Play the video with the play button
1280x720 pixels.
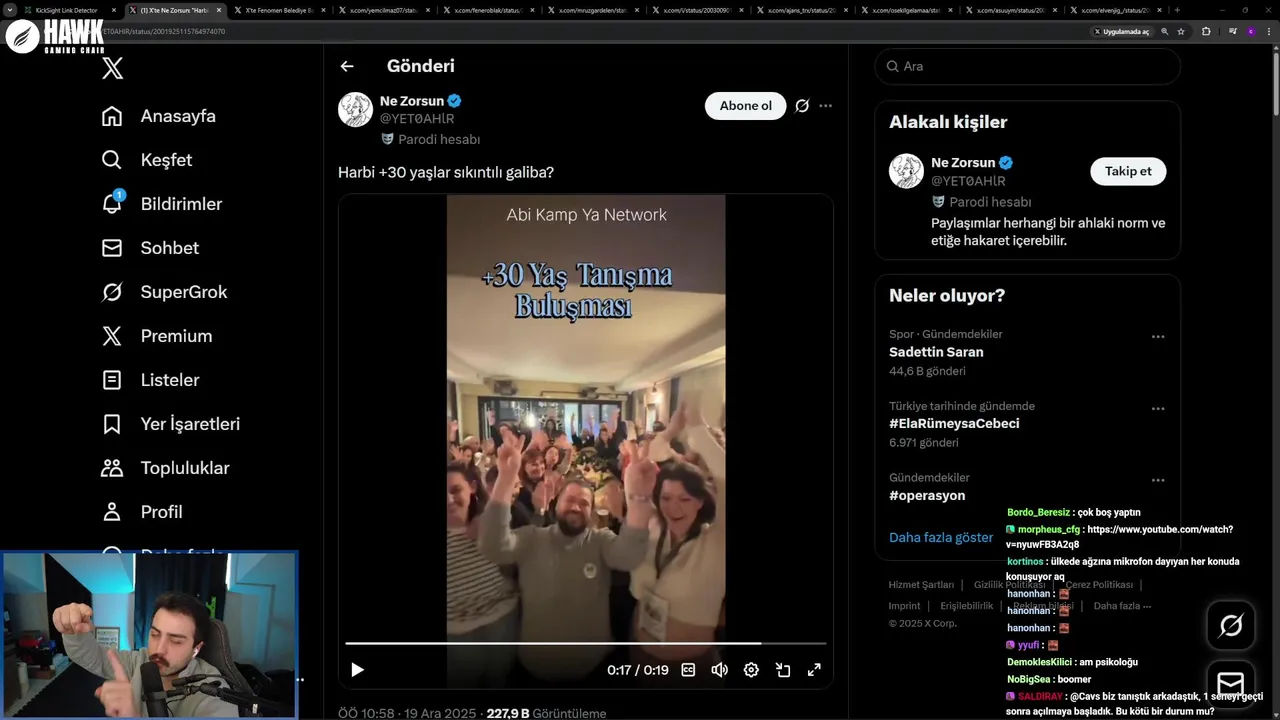(x=357, y=670)
